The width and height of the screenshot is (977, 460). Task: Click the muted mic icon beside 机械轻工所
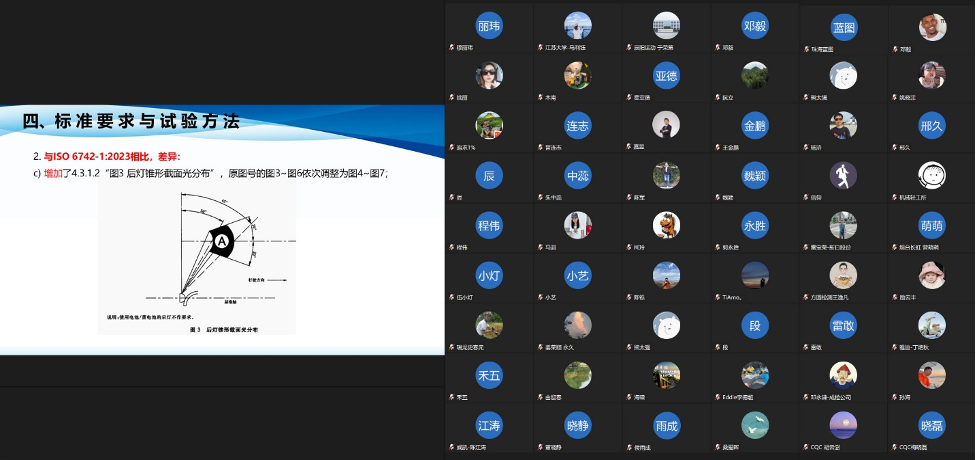tap(894, 197)
